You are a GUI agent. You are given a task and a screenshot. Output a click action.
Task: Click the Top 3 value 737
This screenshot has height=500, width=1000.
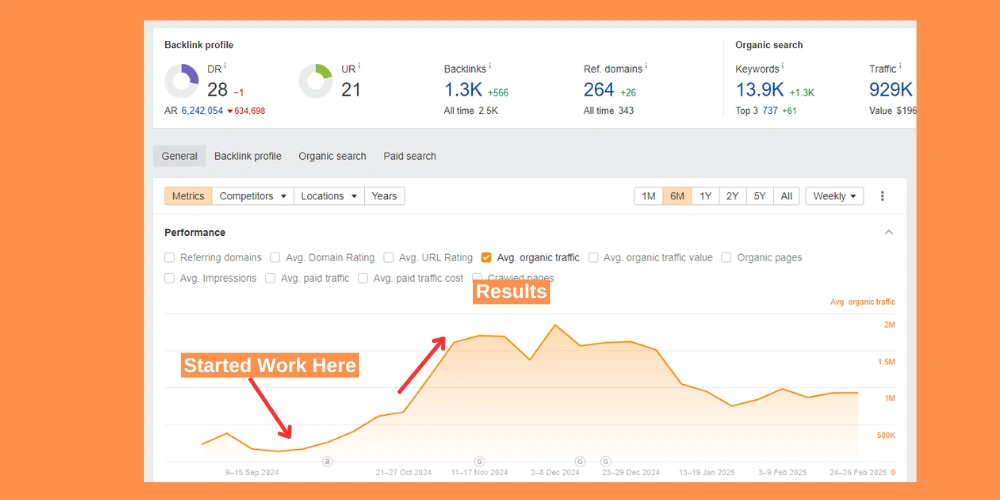(x=770, y=111)
